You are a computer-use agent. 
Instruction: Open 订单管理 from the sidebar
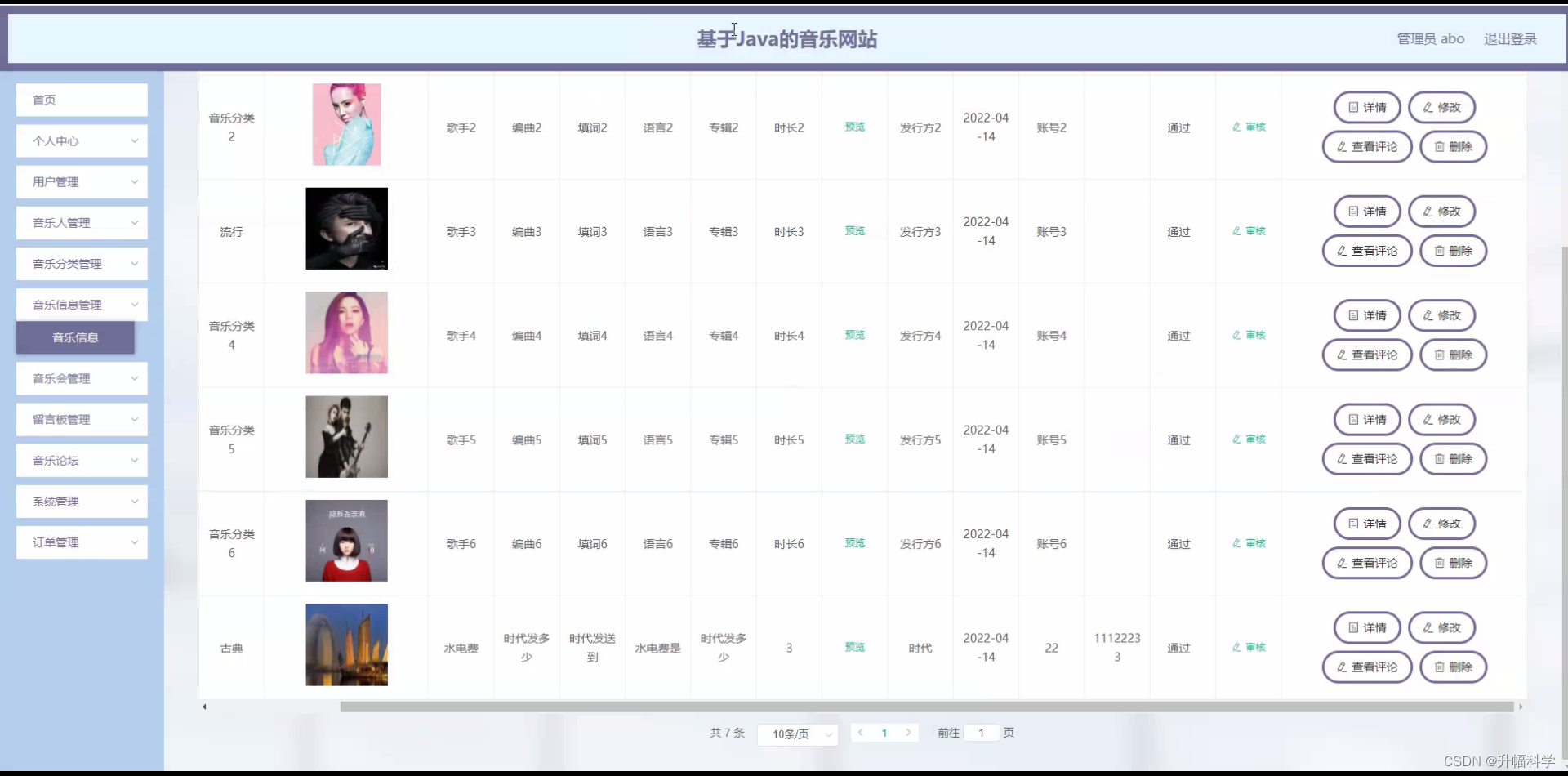[81, 542]
